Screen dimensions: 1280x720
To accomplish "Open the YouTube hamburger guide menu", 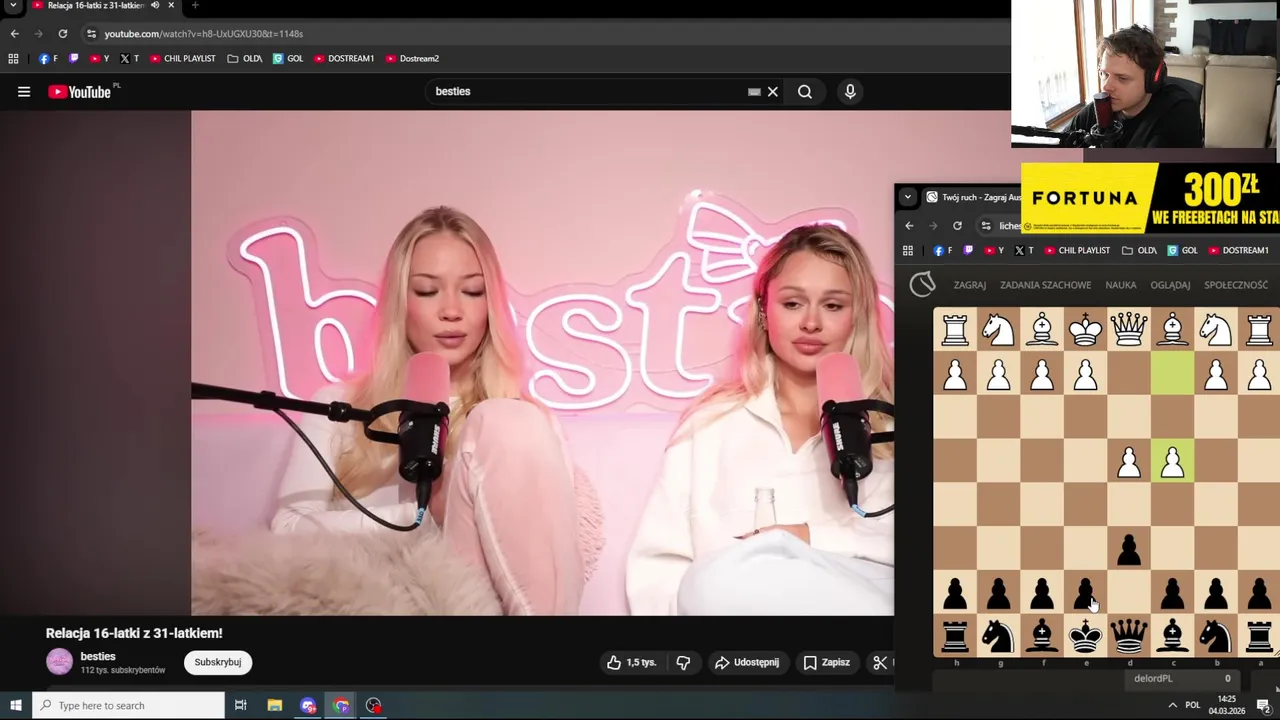I will click(x=24, y=92).
